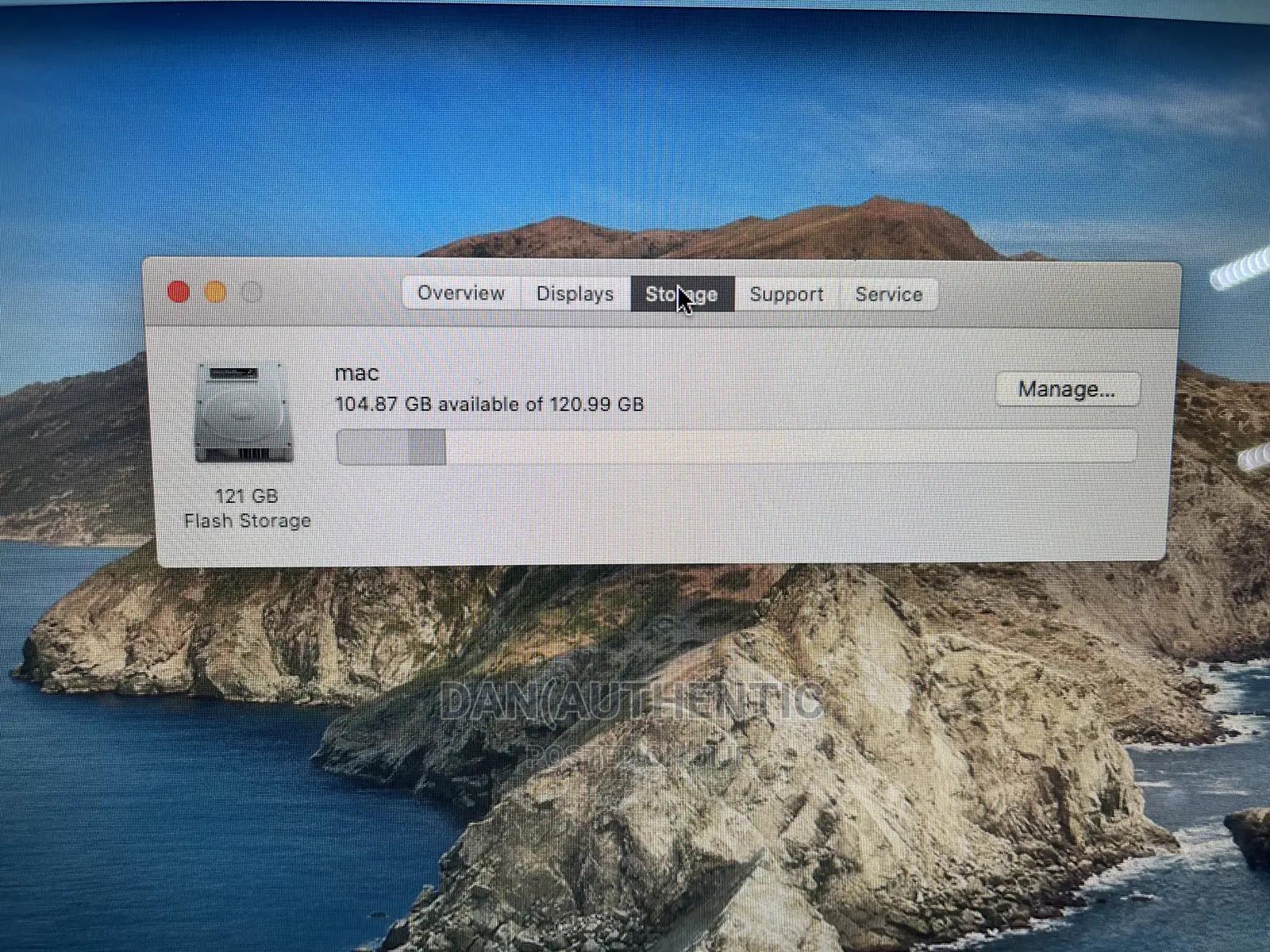The image size is (1270, 952).
Task: Minimize window with the yellow button
Action: point(215,292)
